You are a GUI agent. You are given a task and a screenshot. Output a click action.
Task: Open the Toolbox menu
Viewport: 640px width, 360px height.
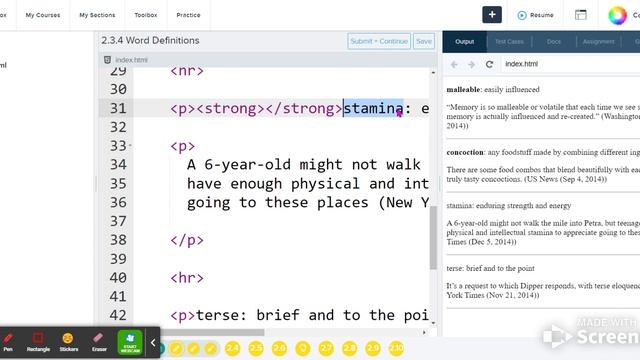click(146, 15)
